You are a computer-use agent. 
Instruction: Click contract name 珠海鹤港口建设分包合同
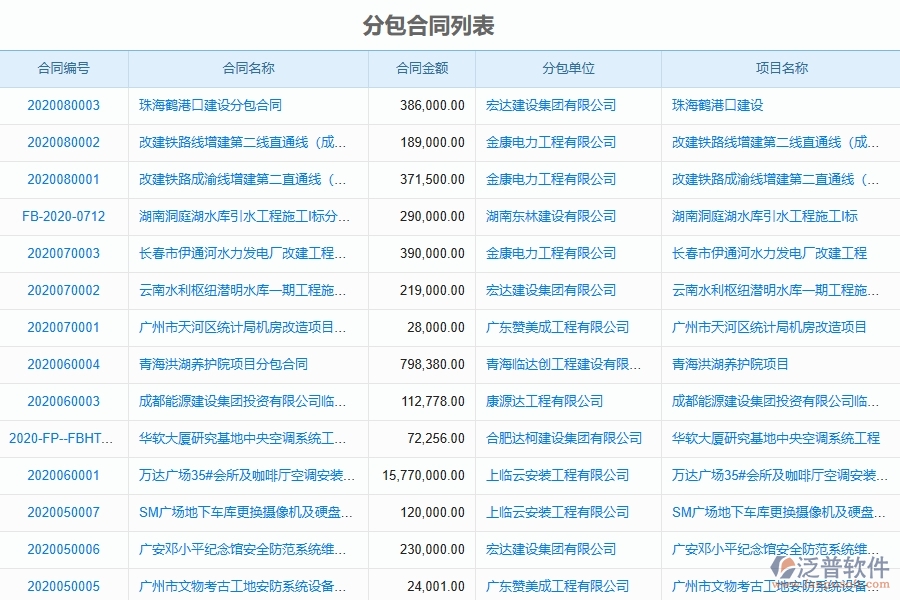(206, 105)
